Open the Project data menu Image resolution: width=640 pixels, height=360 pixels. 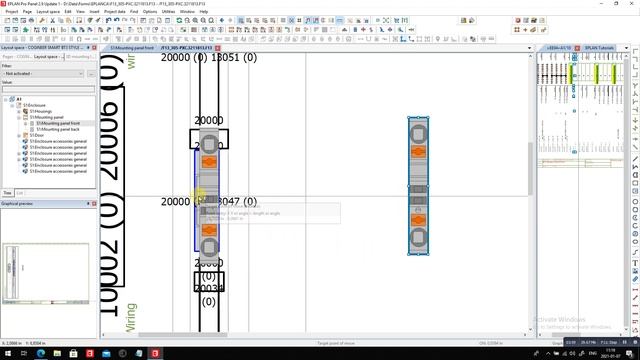[114, 12]
